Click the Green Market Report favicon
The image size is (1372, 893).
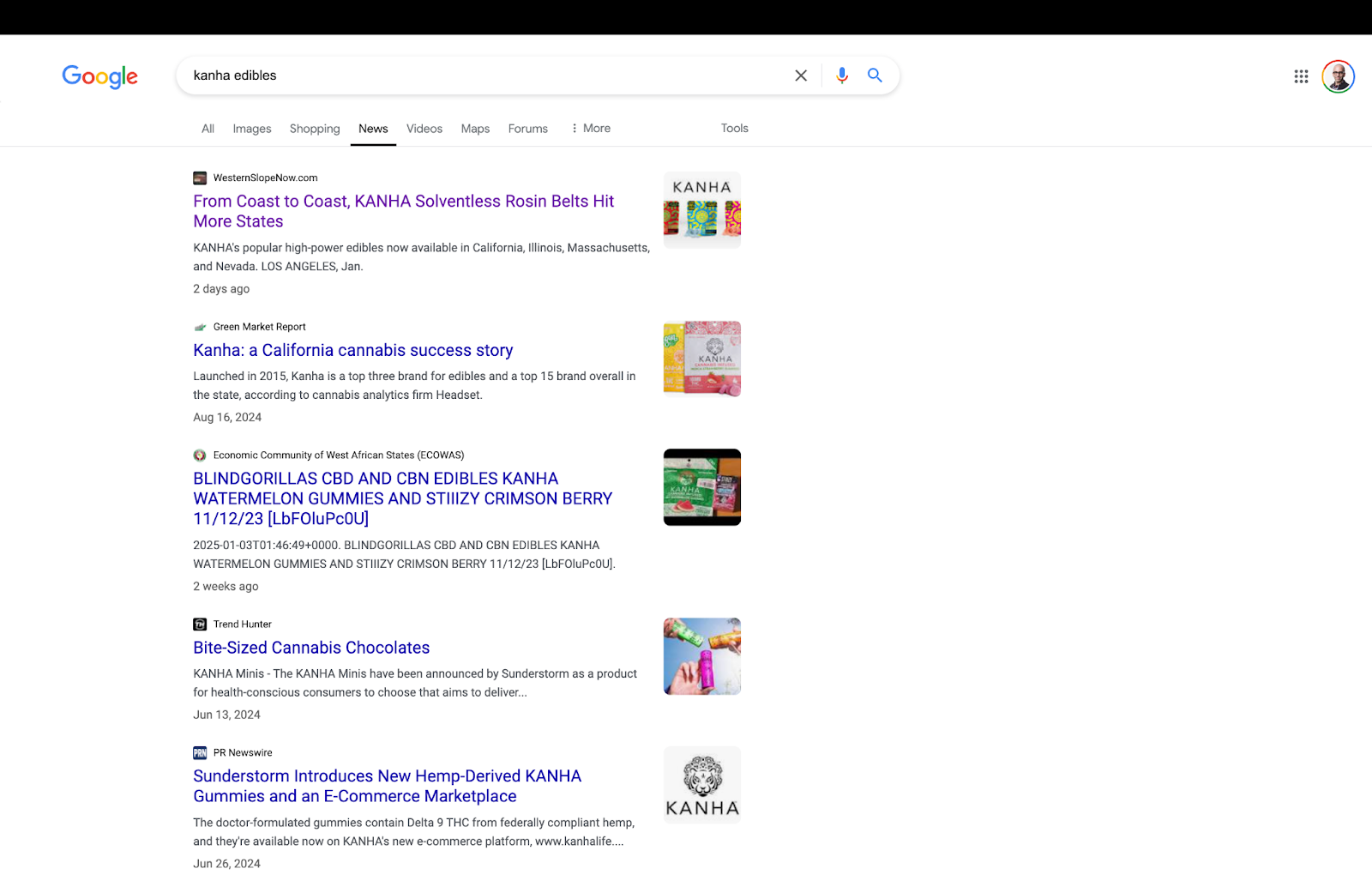pos(200,327)
